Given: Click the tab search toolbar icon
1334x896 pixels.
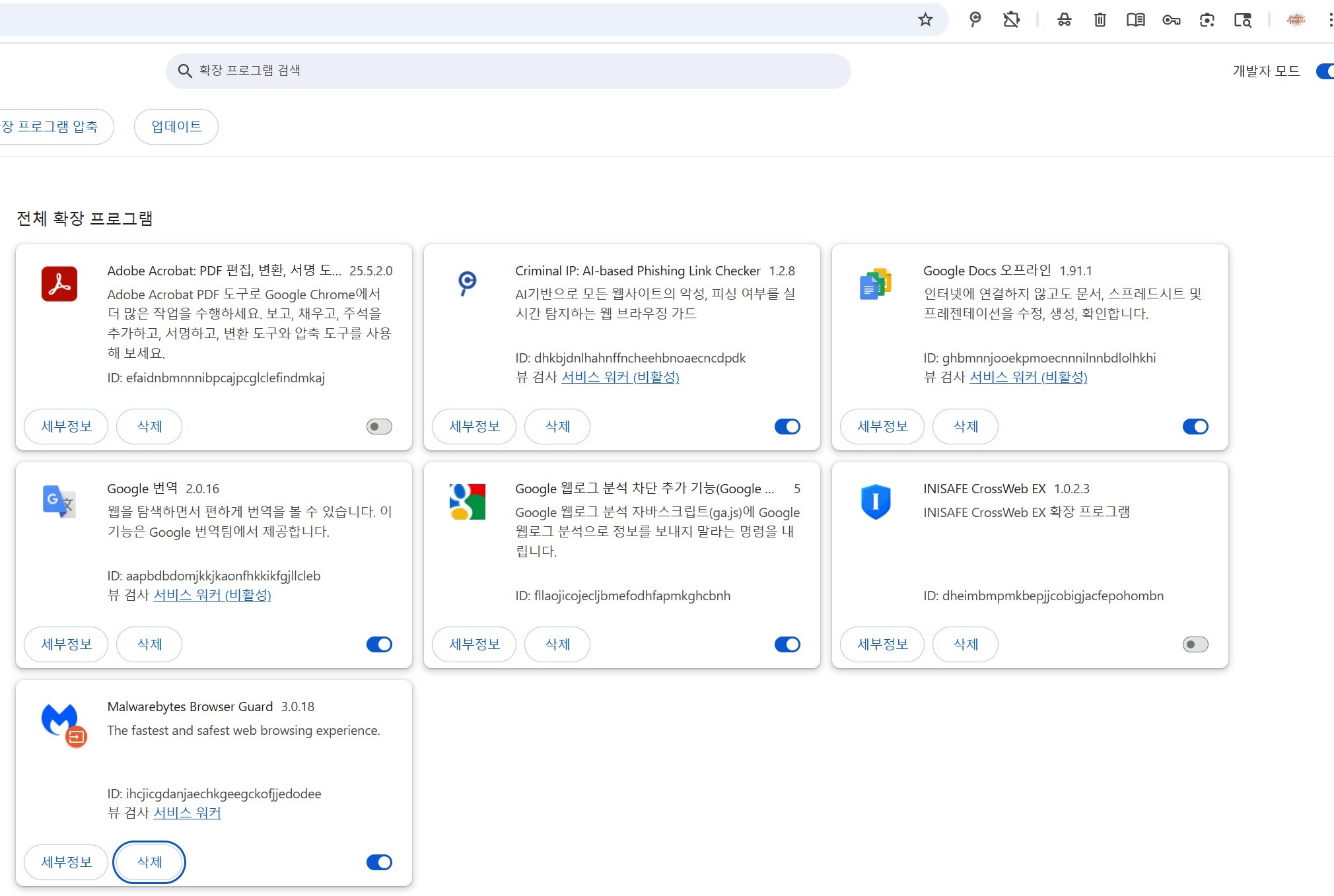Looking at the screenshot, I should click(1242, 20).
